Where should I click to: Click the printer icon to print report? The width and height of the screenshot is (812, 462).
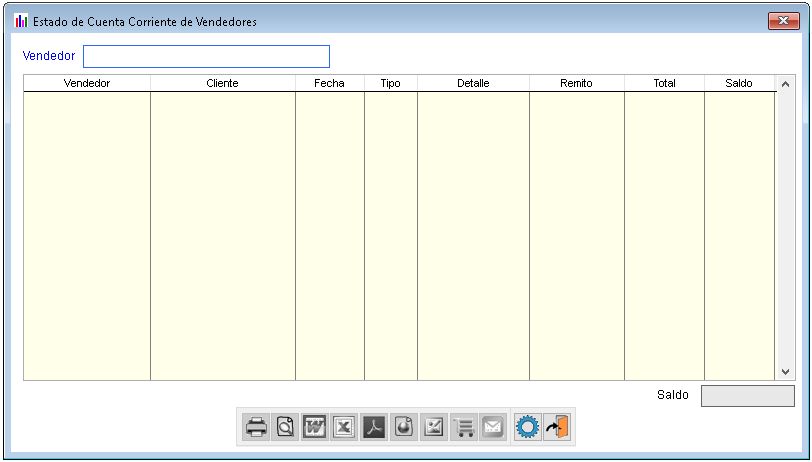[x=256, y=427]
